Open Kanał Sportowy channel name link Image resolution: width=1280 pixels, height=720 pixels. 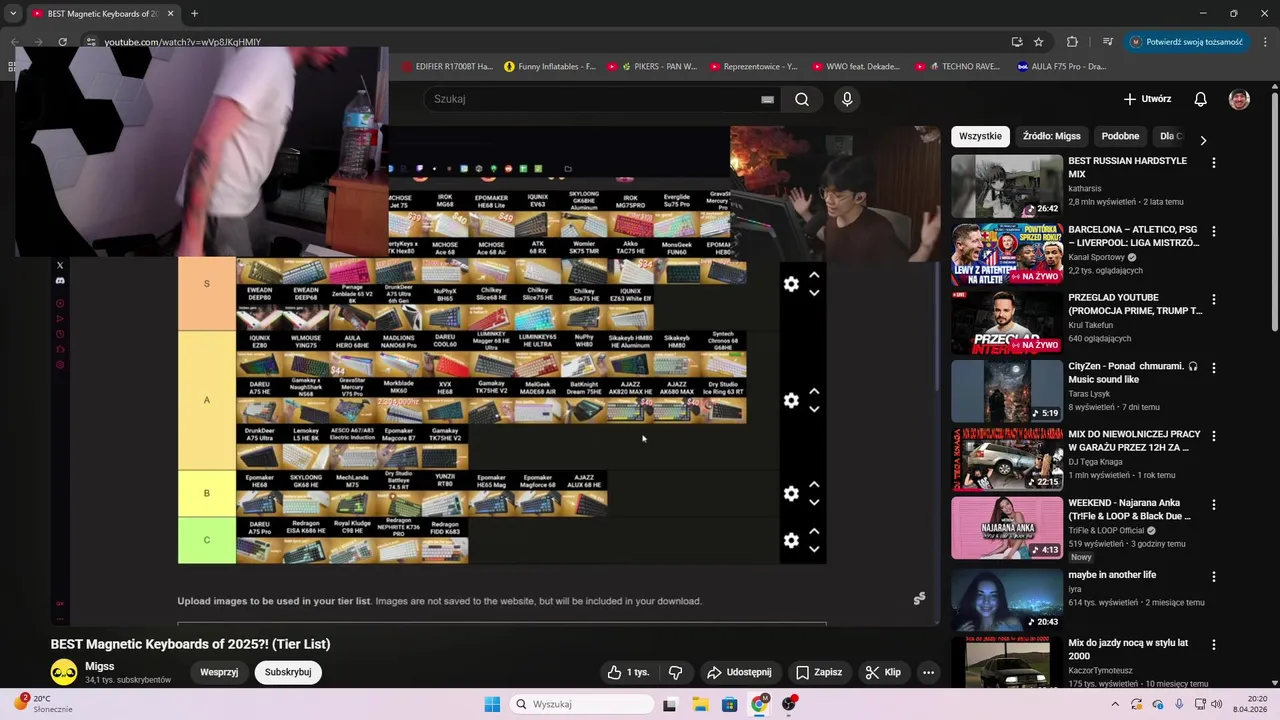tap(1096, 257)
